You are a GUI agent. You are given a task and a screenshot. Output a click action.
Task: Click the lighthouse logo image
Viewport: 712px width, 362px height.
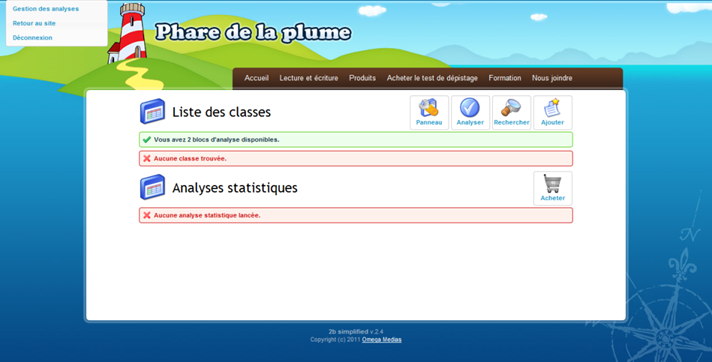tap(128, 33)
